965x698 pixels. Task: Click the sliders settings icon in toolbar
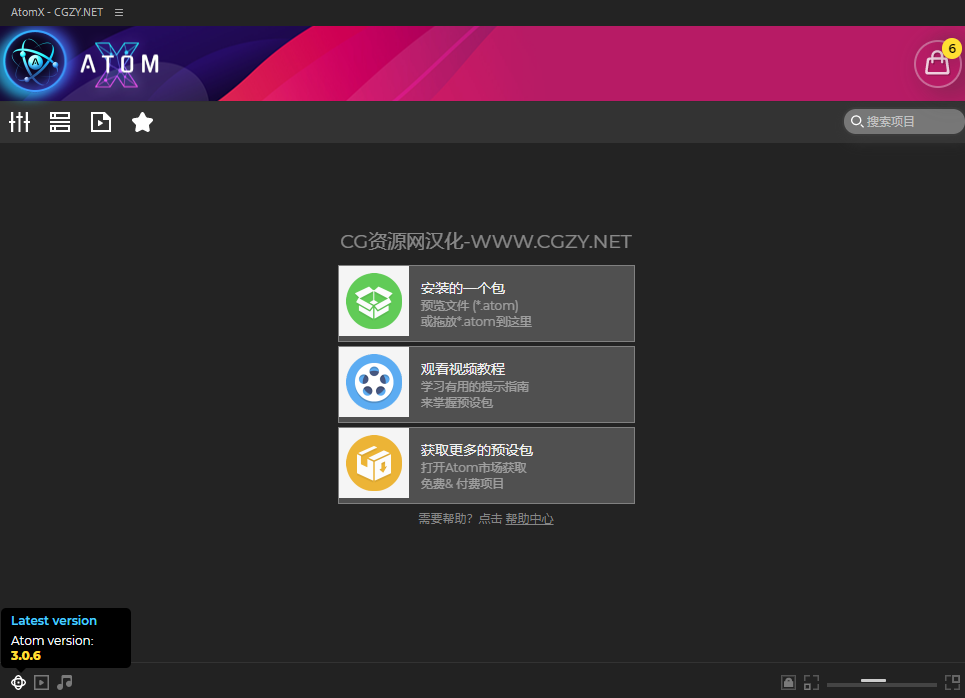20,122
